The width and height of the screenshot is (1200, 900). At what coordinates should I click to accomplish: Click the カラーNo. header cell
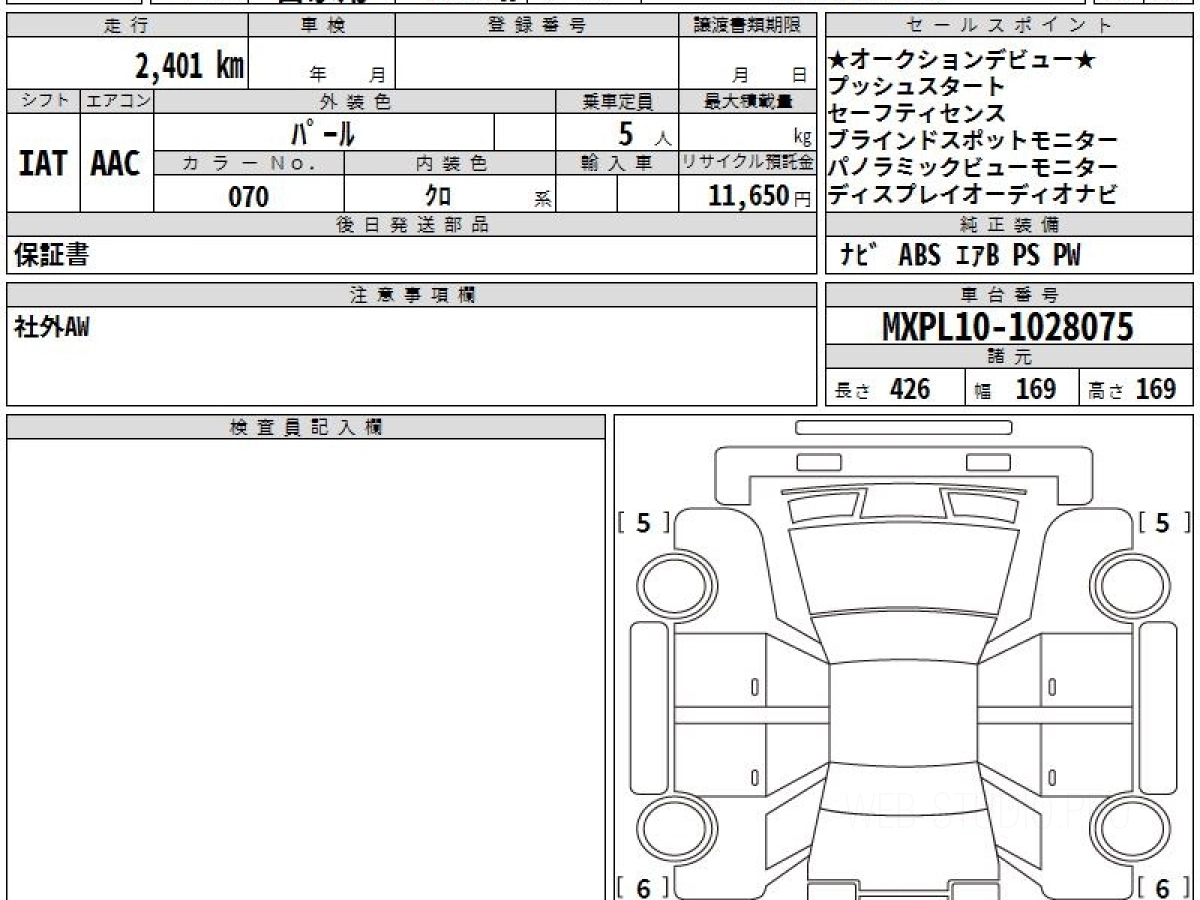click(x=249, y=163)
